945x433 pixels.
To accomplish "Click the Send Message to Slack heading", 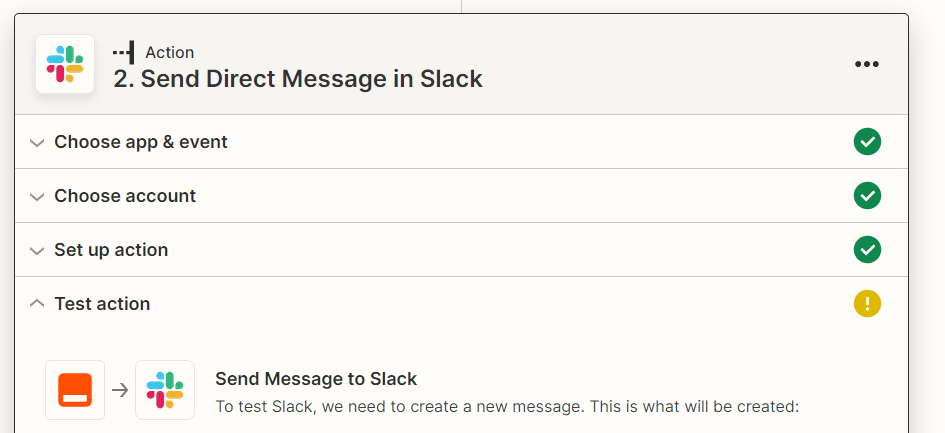I will [x=316, y=379].
